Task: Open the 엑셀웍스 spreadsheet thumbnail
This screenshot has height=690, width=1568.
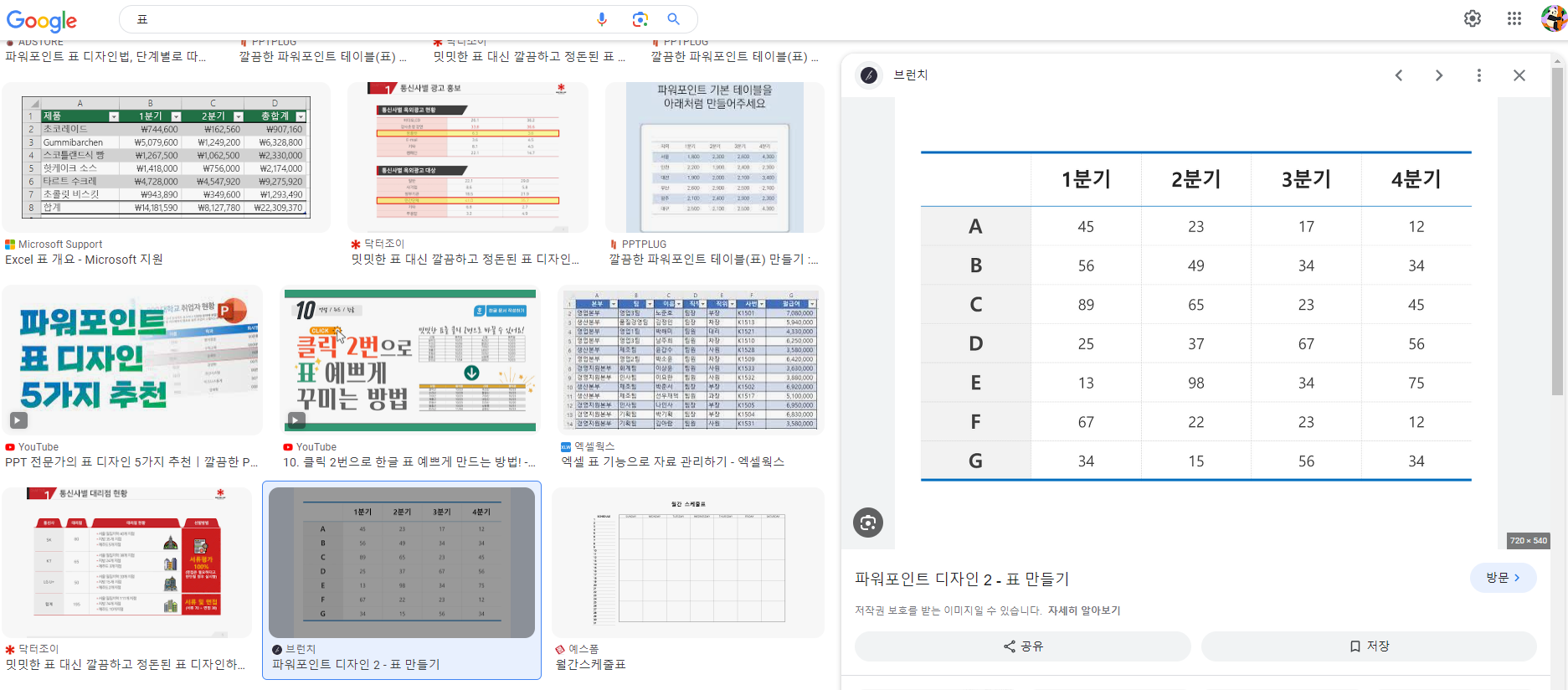Action: pyautogui.click(x=691, y=360)
